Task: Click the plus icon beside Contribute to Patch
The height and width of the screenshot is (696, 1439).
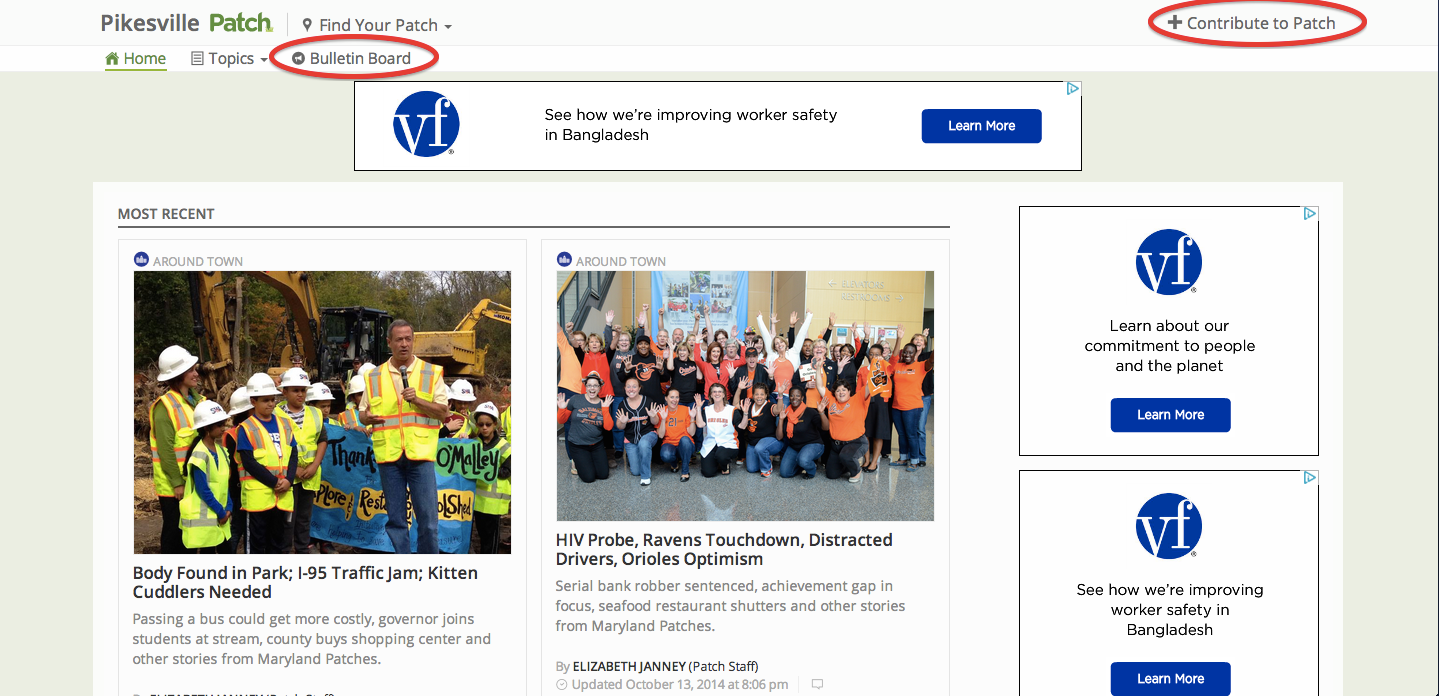Action: [1174, 23]
